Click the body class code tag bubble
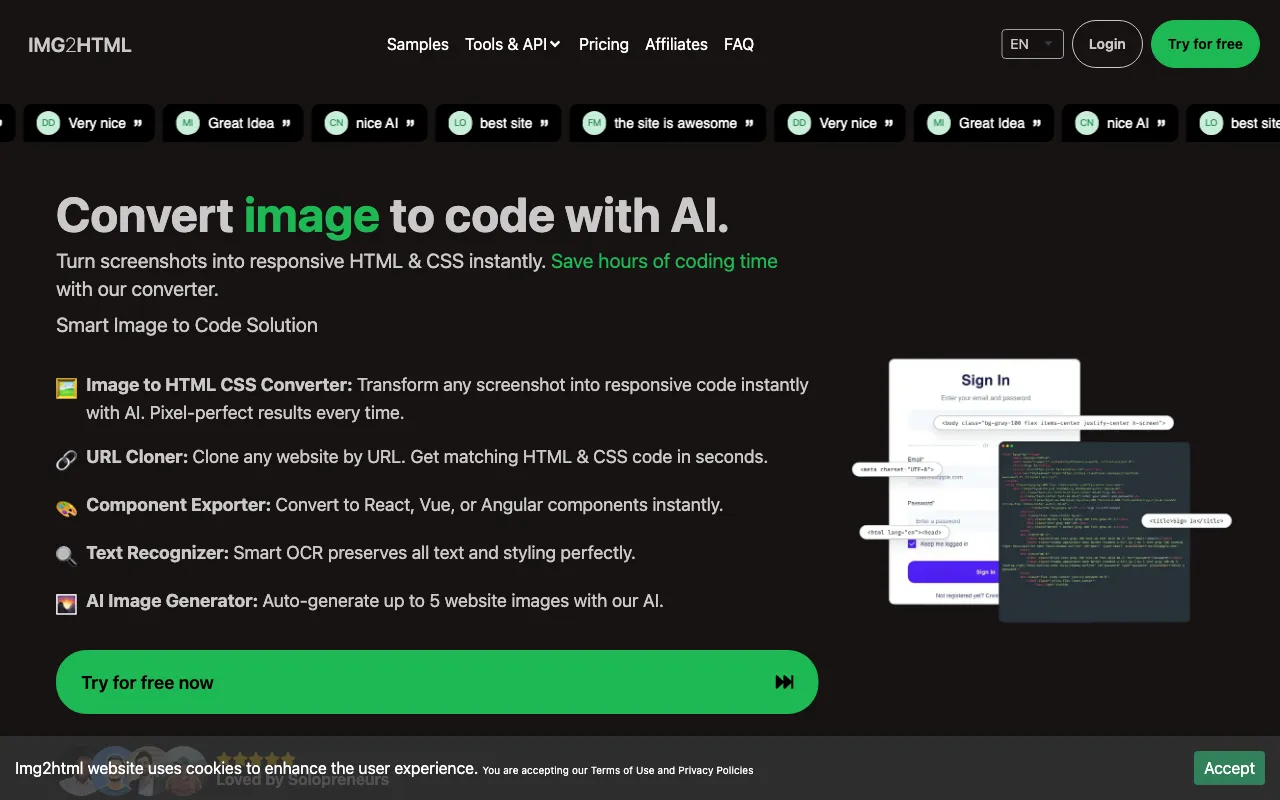This screenshot has height=800, width=1280. point(1053,423)
